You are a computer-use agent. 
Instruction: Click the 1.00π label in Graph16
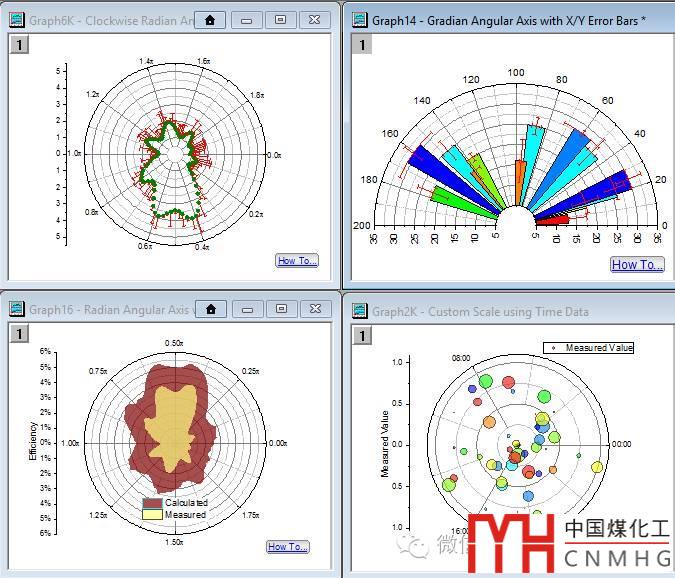(70, 443)
